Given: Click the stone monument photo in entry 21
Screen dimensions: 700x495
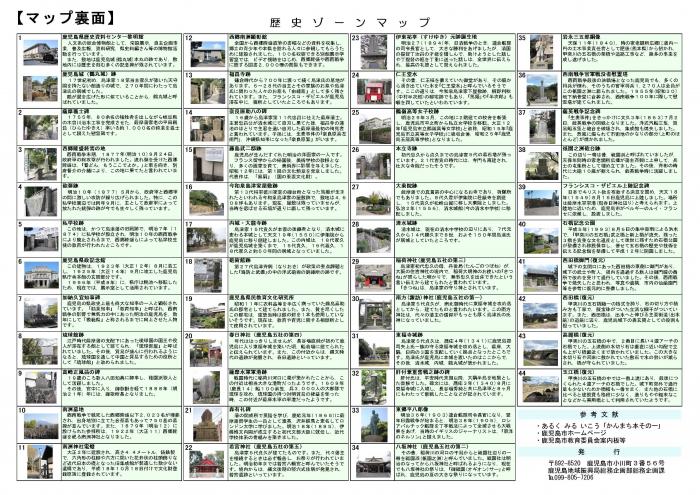Looking at the screenshot, I should click(207, 424).
